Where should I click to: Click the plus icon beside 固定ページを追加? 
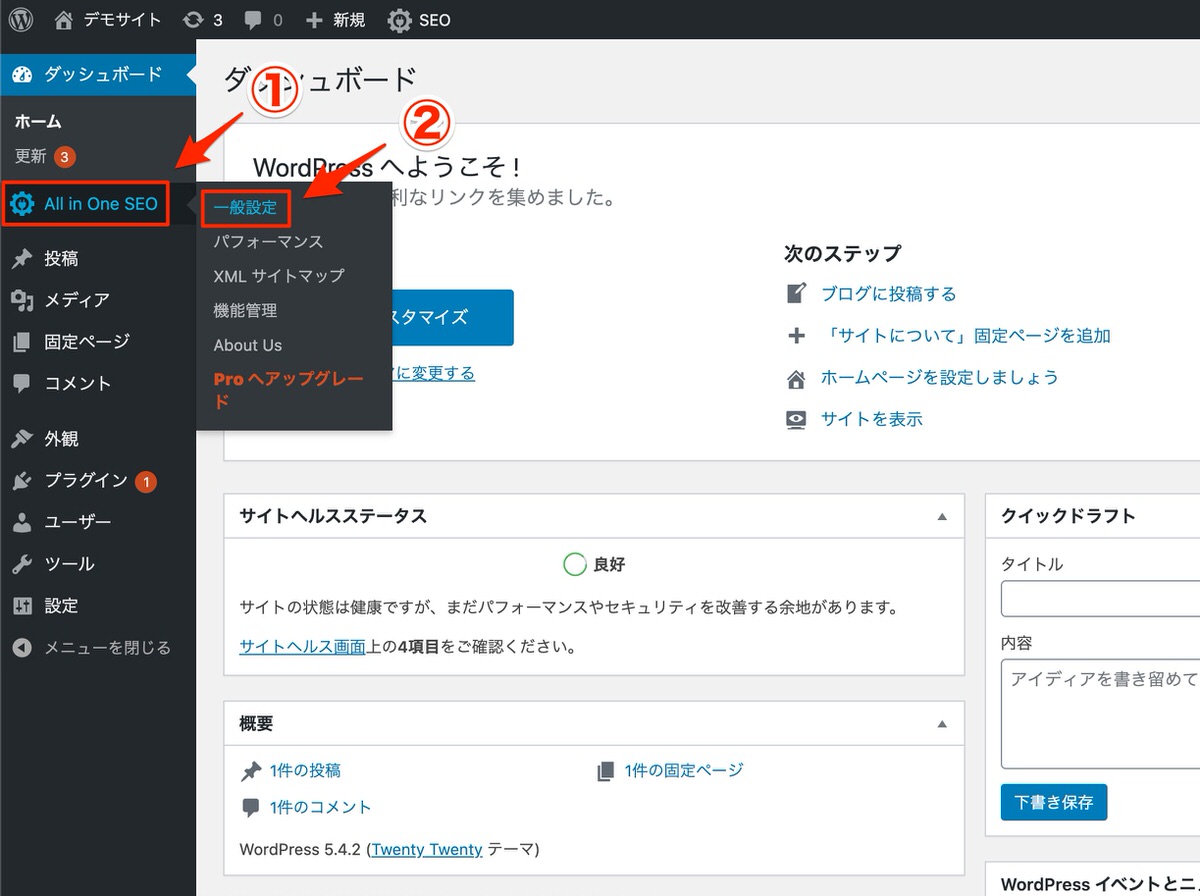tap(796, 336)
